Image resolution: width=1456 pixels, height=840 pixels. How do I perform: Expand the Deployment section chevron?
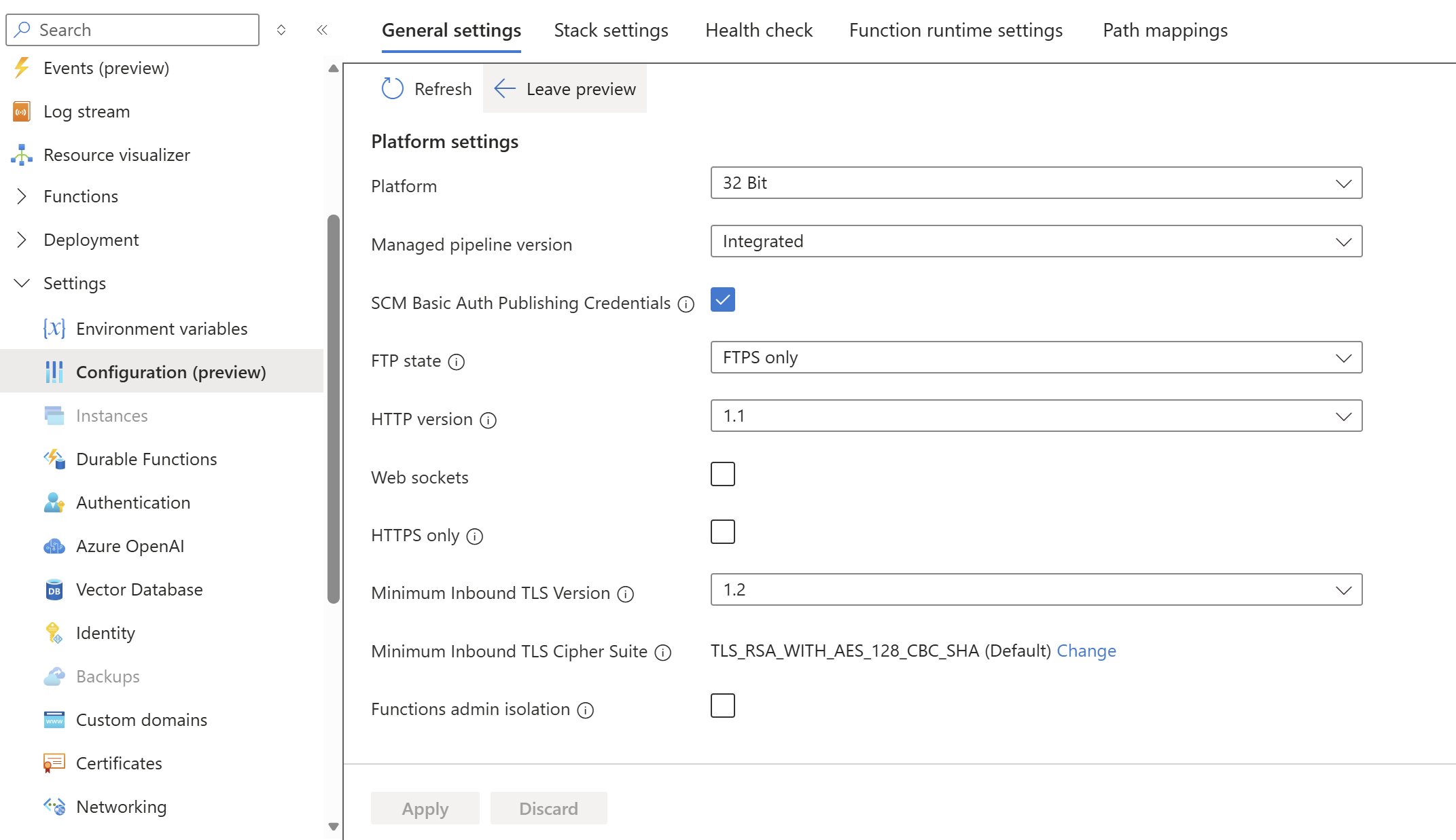coord(22,240)
